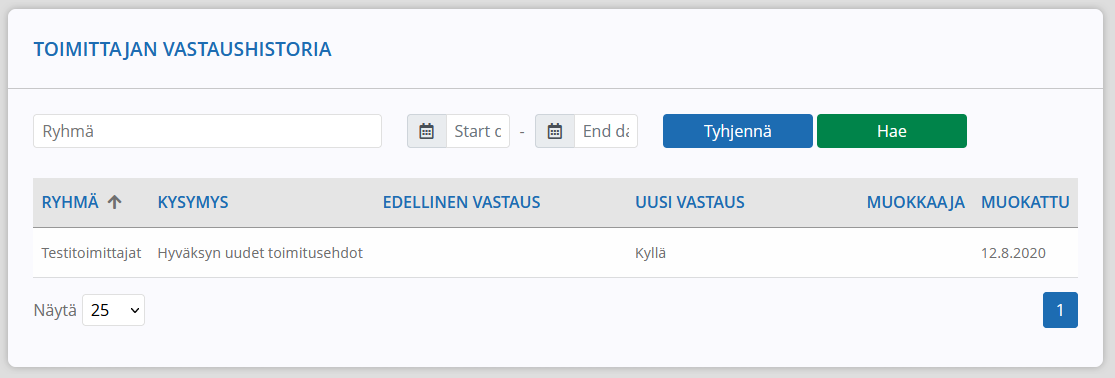The width and height of the screenshot is (1115, 378).
Task: Expand the Näytä rows-per-page dropdown
Action: [x=114, y=310]
